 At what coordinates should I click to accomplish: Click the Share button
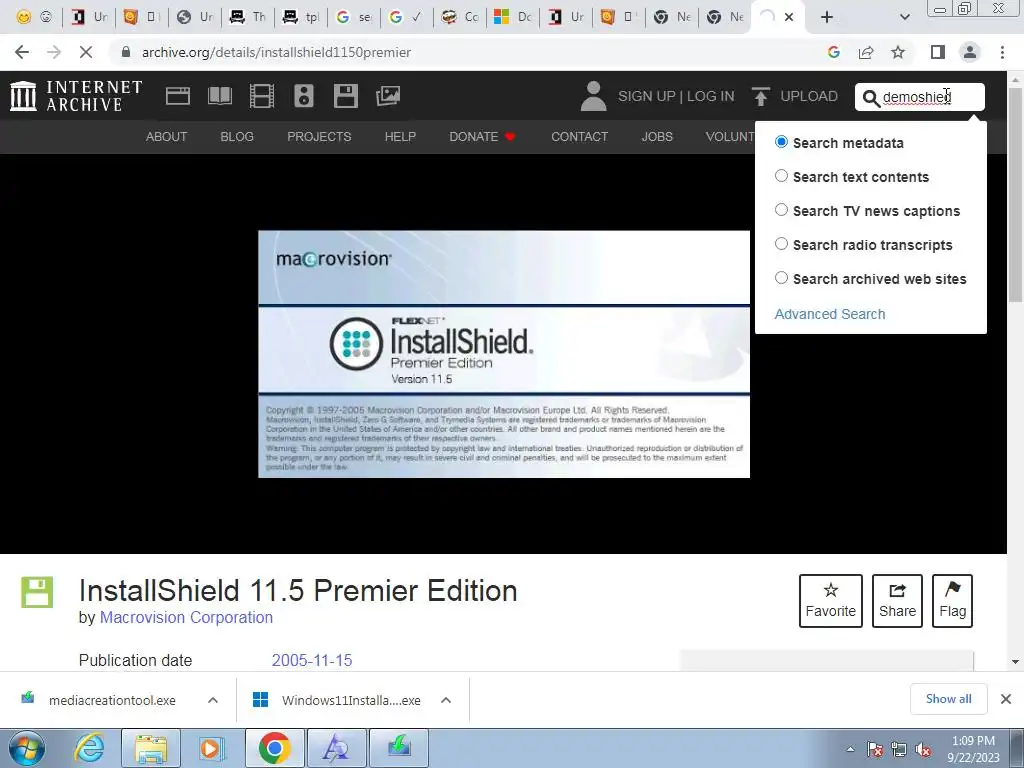897,601
